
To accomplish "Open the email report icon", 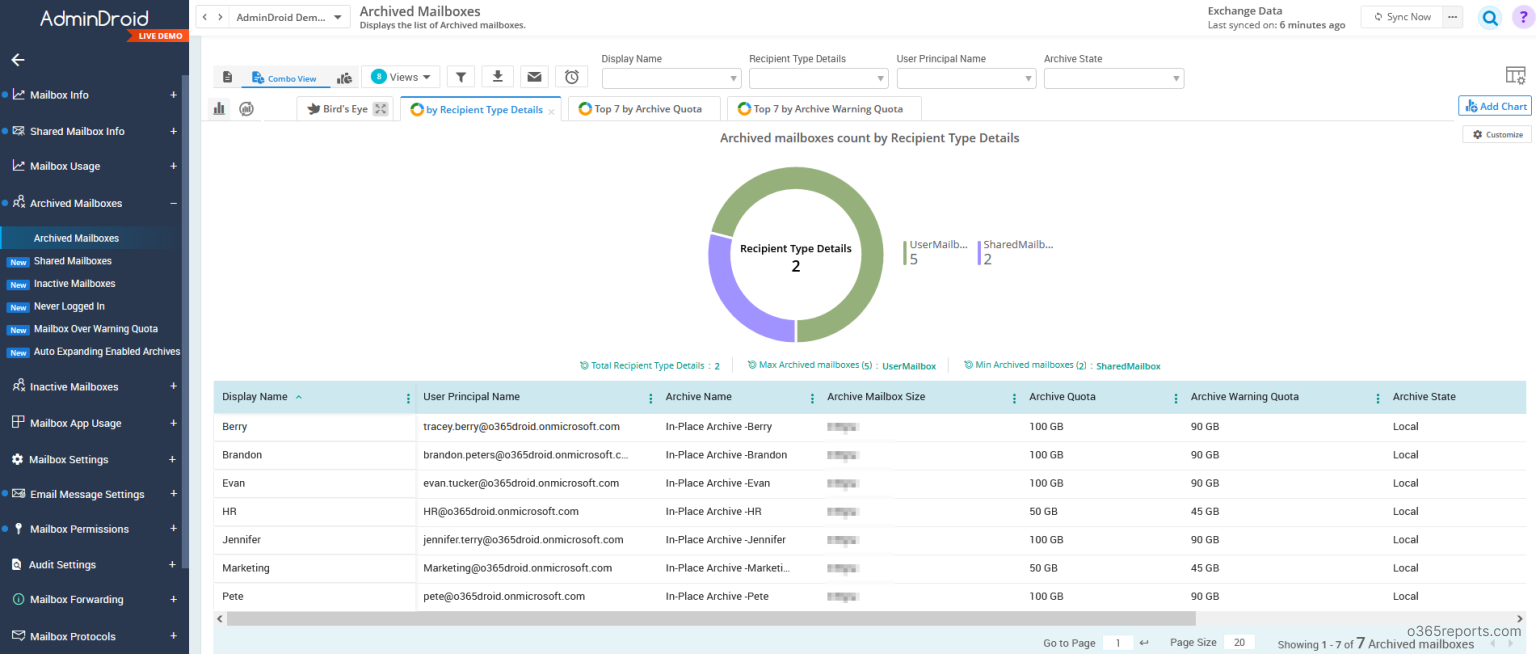I will coord(534,77).
